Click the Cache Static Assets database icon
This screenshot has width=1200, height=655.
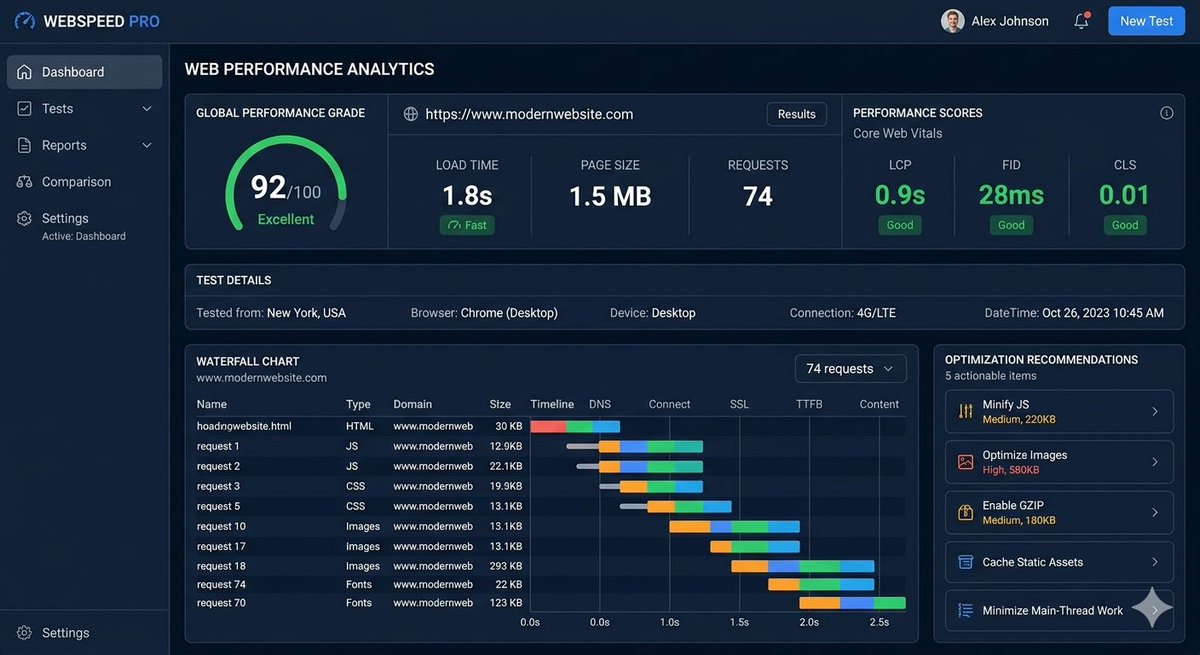(x=965, y=562)
